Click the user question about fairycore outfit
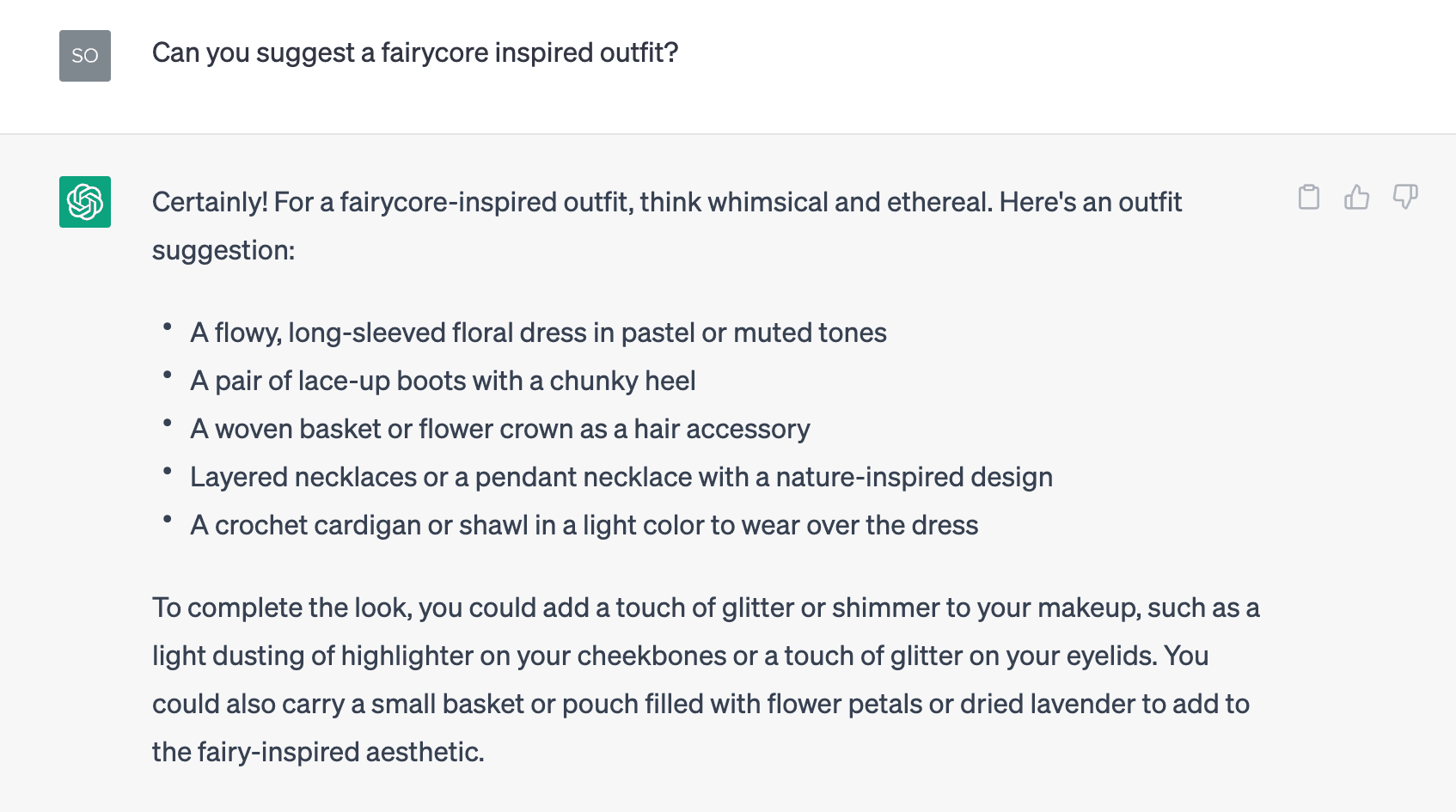This screenshot has height=812, width=1456. click(x=415, y=52)
